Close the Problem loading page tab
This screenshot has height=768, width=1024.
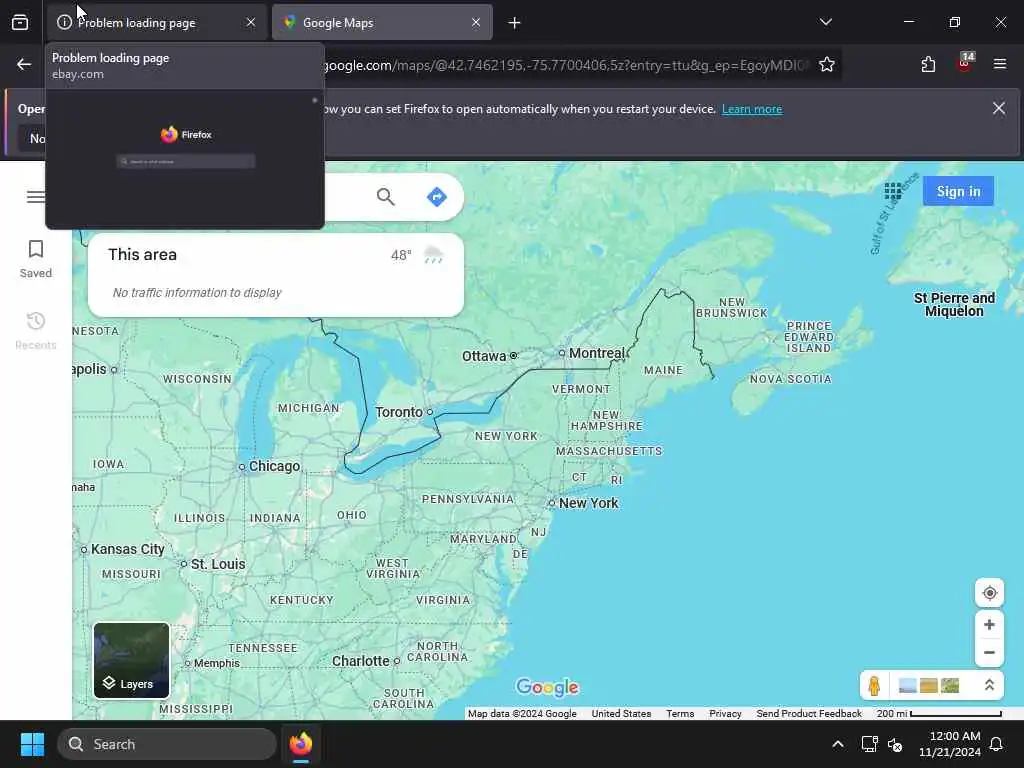tap(251, 23)
